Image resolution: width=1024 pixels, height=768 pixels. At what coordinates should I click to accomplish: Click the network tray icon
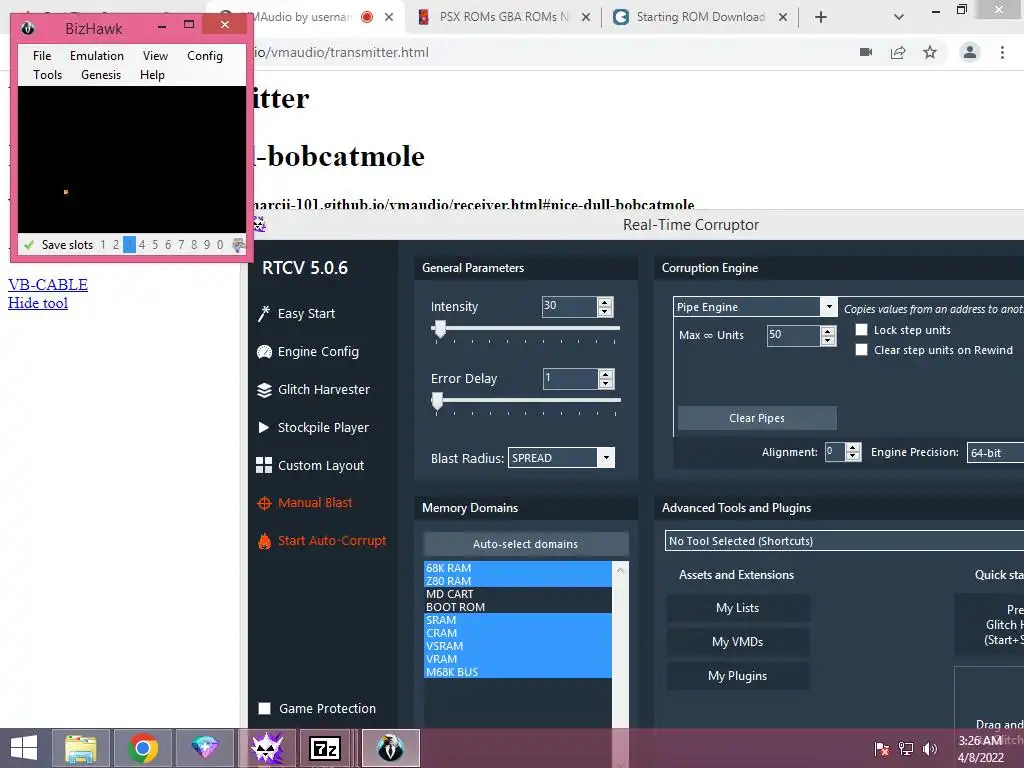click(x=906, y=748)
